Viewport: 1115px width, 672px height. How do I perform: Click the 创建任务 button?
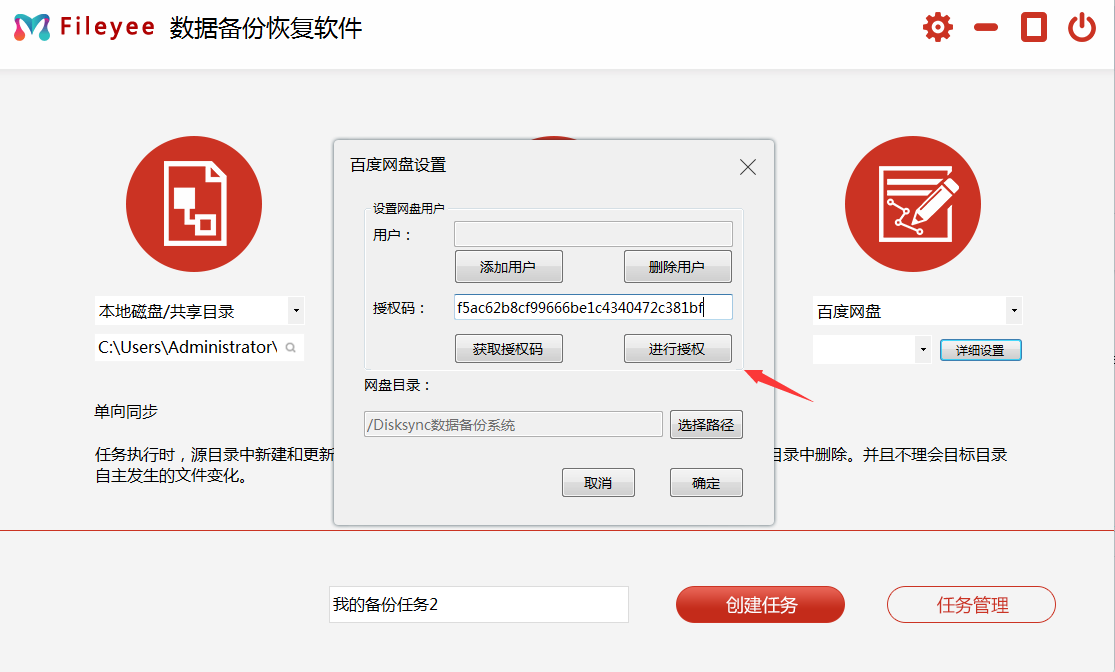[760, 604]
